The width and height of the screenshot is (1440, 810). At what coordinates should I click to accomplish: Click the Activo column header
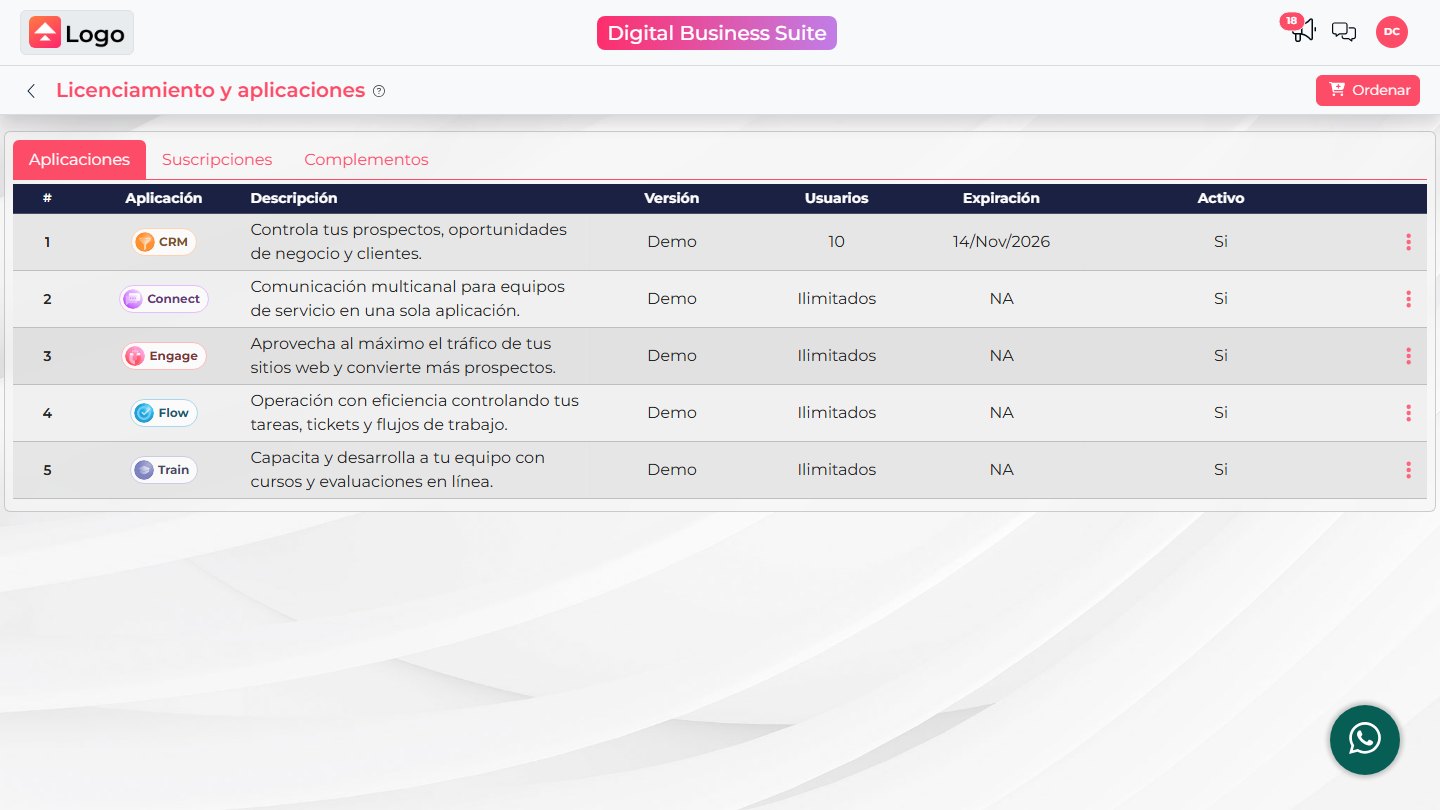pos(1221,198)
